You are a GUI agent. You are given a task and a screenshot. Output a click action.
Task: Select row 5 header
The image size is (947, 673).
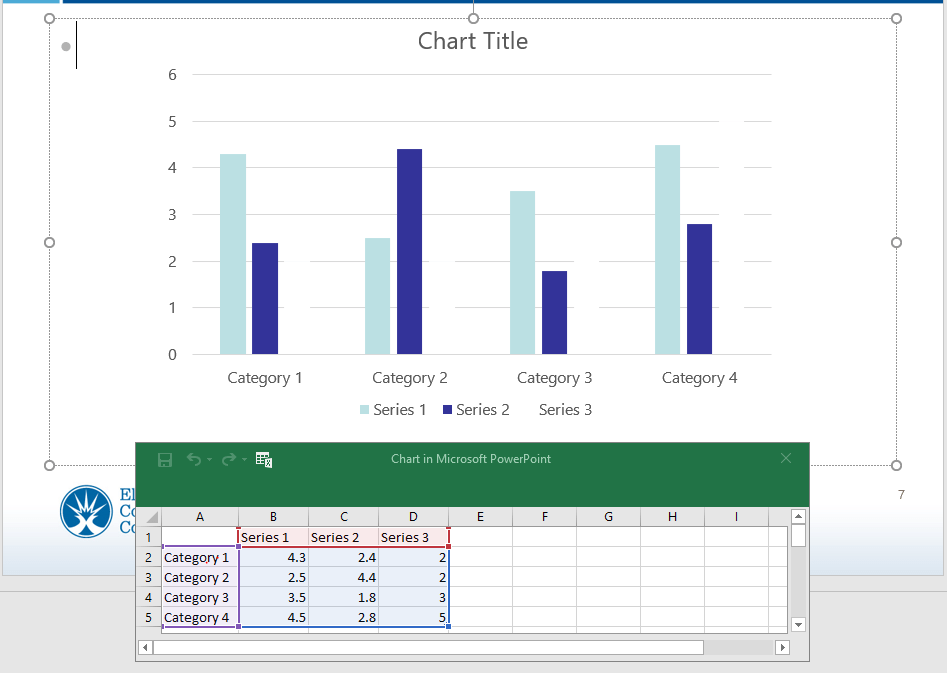coord(149,617)
